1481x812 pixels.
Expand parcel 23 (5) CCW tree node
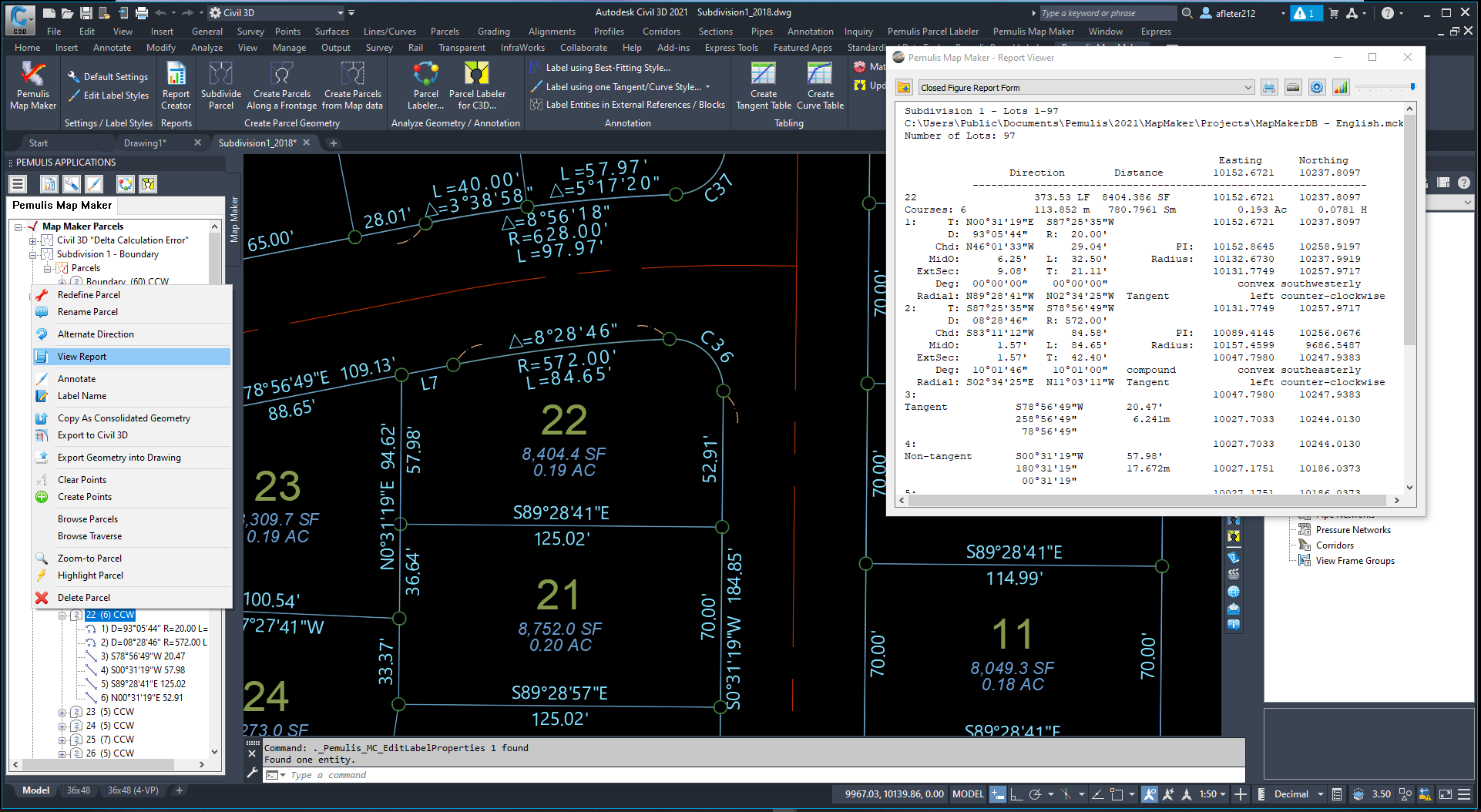62,712
